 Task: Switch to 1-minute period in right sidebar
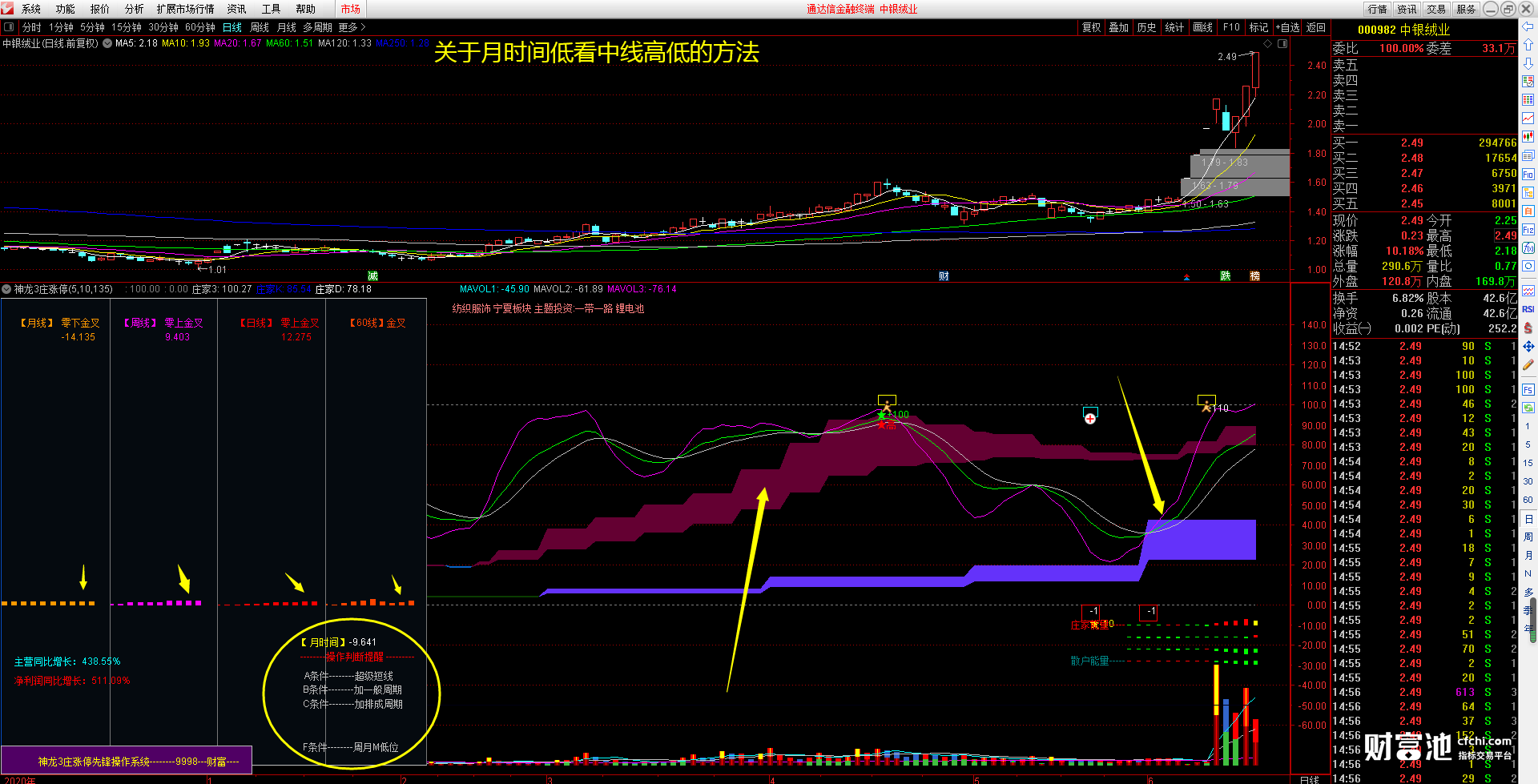1528,426
